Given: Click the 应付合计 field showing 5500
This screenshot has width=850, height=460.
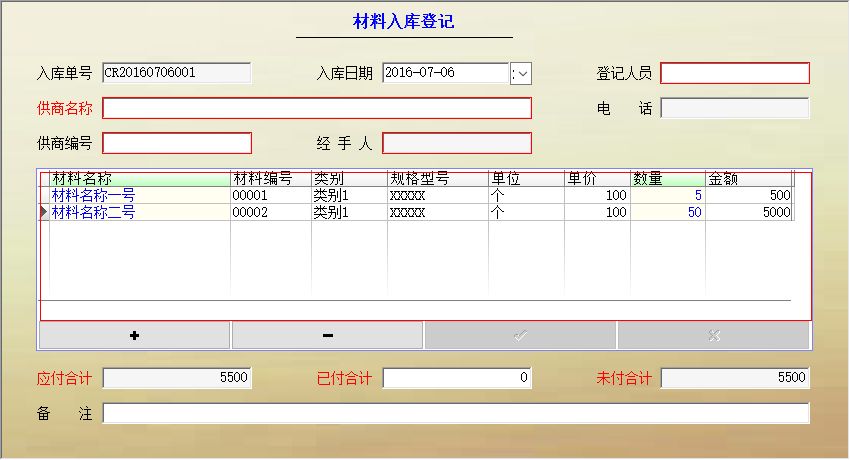Looking at the screenshot, I should click(x=177, y=378).
